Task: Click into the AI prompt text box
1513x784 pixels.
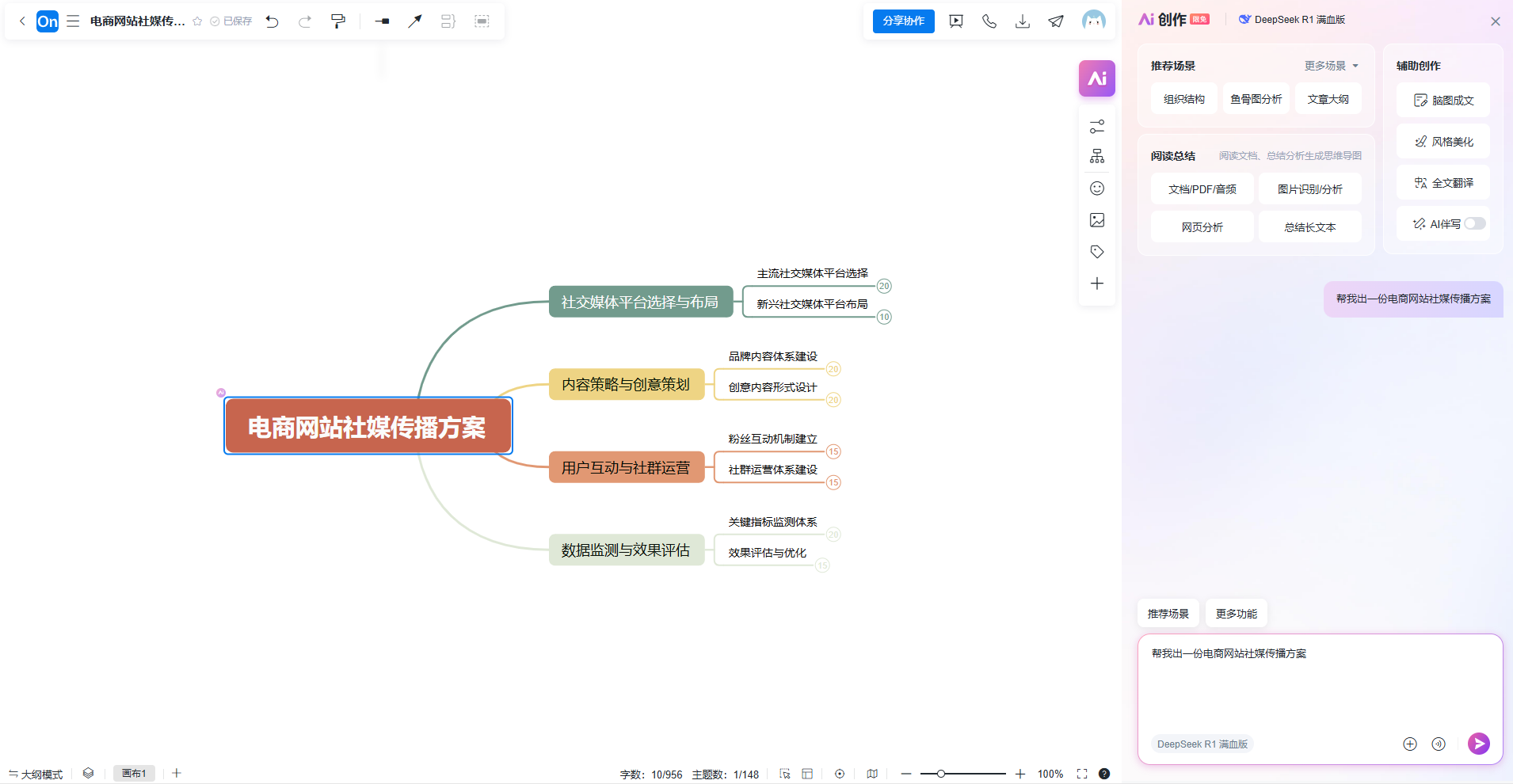Action: pos(1319,685)
